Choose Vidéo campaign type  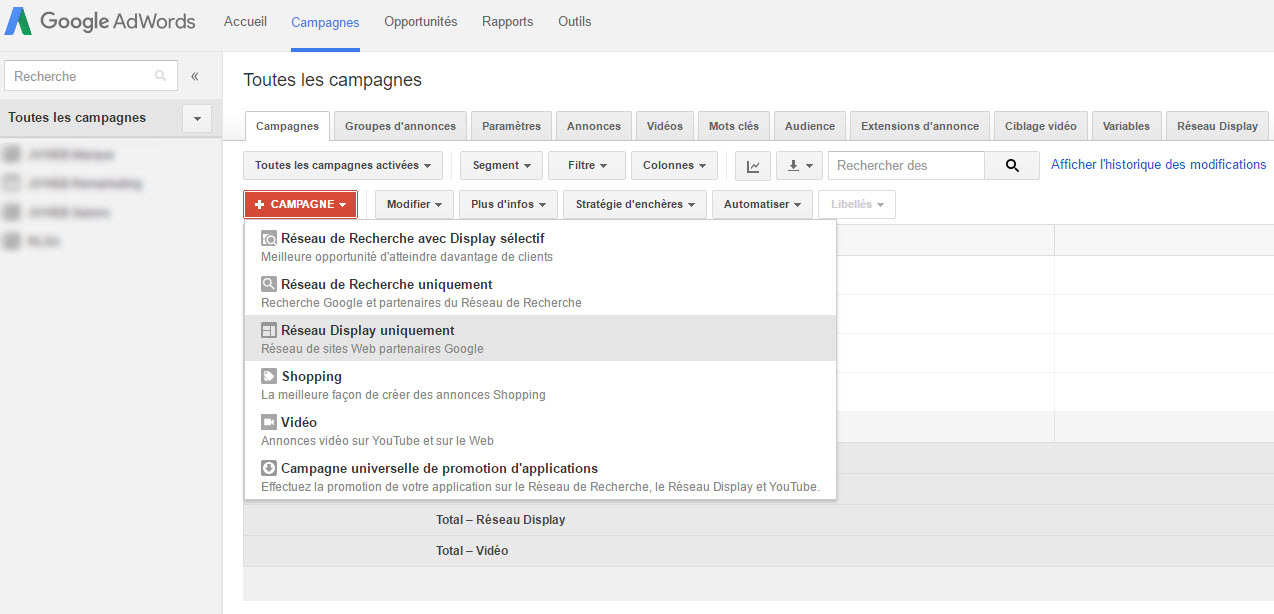(x=540, y=431)
